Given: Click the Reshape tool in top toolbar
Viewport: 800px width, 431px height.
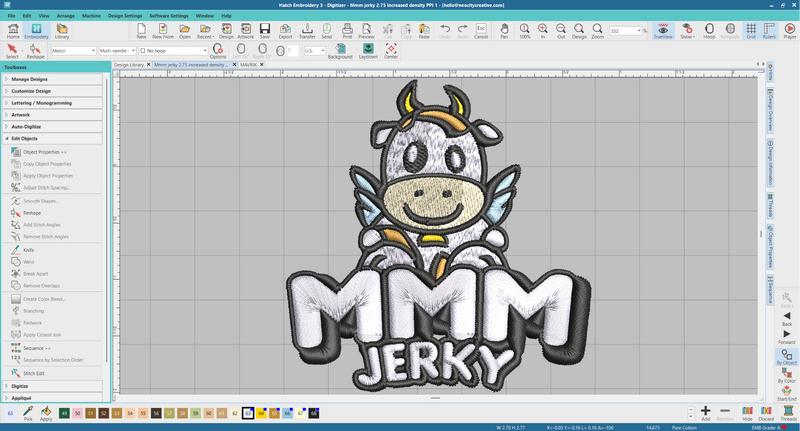Looking at the screenshot, I should [35, 51].
